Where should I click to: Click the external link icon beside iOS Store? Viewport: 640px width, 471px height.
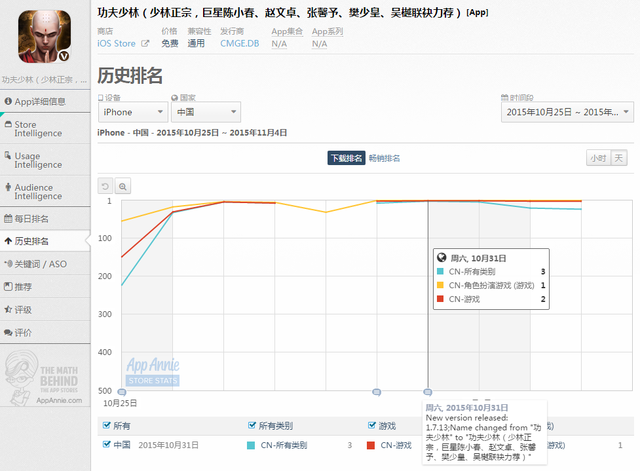tap(145, 43)
